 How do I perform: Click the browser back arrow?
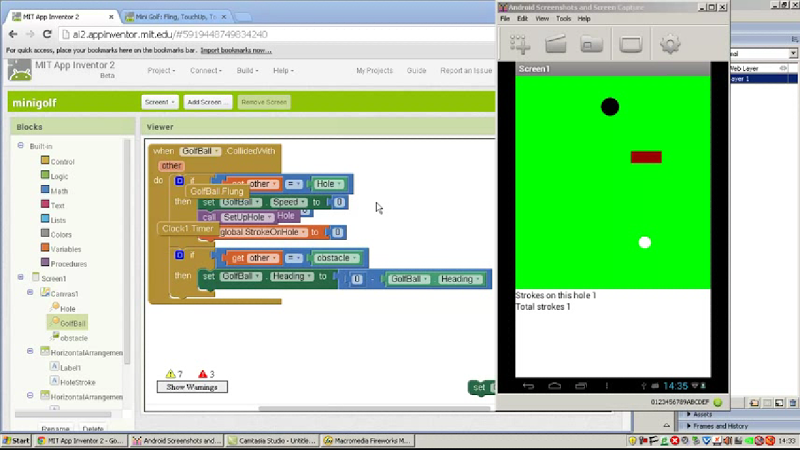13,34
